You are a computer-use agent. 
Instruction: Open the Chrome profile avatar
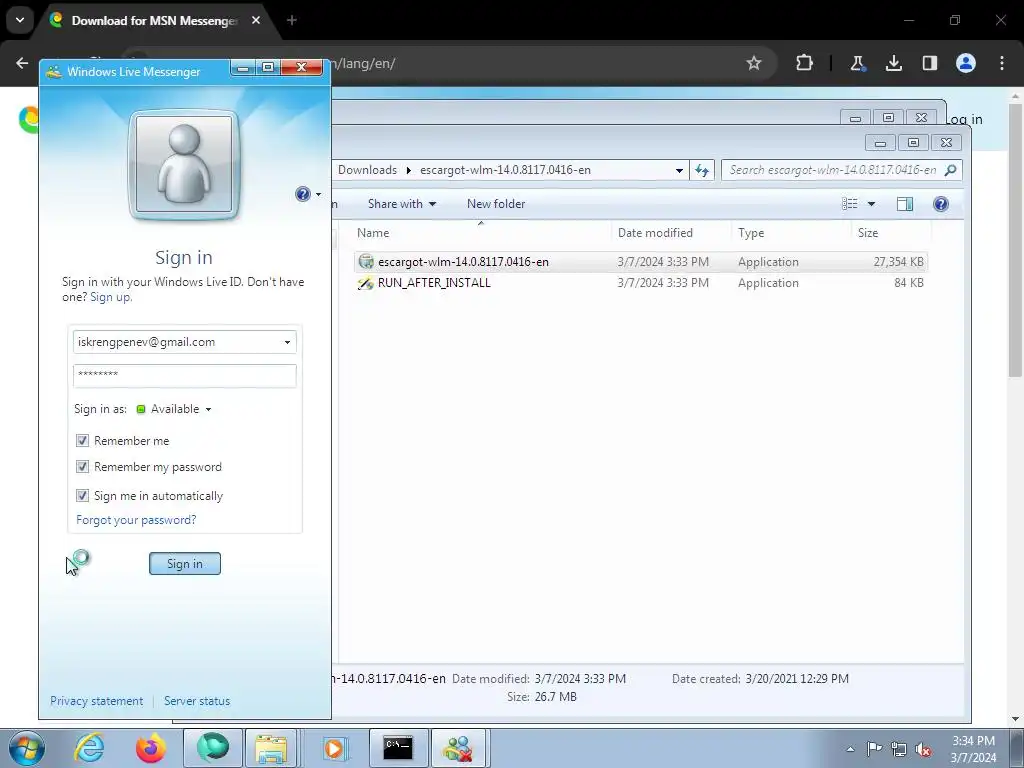click(x=966, y=63)
